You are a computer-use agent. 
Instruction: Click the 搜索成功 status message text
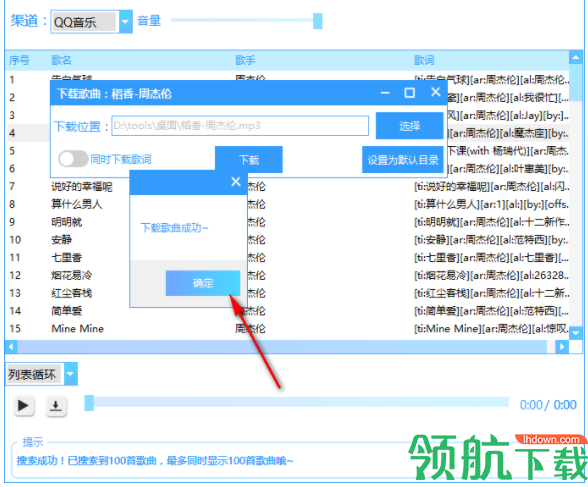coord(155,461)
